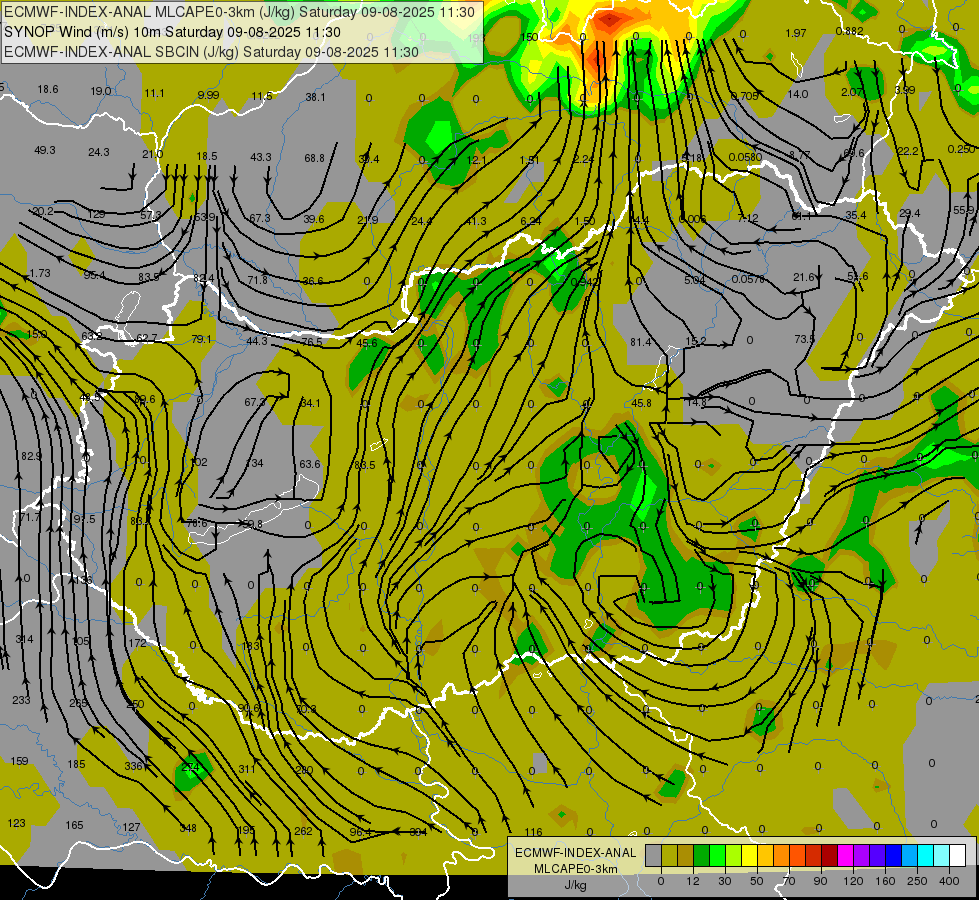Select the dark green legend swatch

tap(702, 856)
